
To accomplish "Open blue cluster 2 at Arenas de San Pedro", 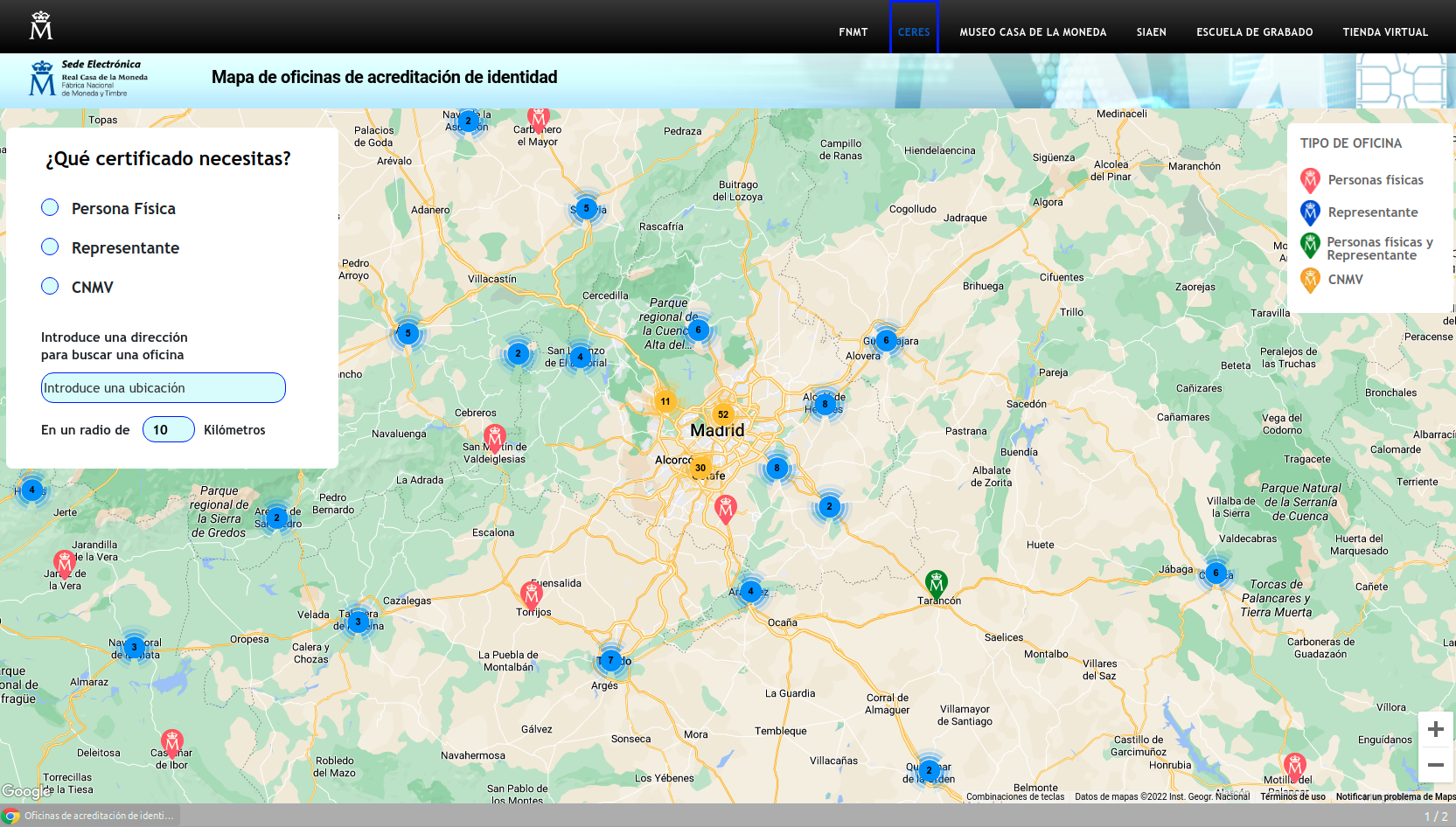I will click(x=276, y=518).
